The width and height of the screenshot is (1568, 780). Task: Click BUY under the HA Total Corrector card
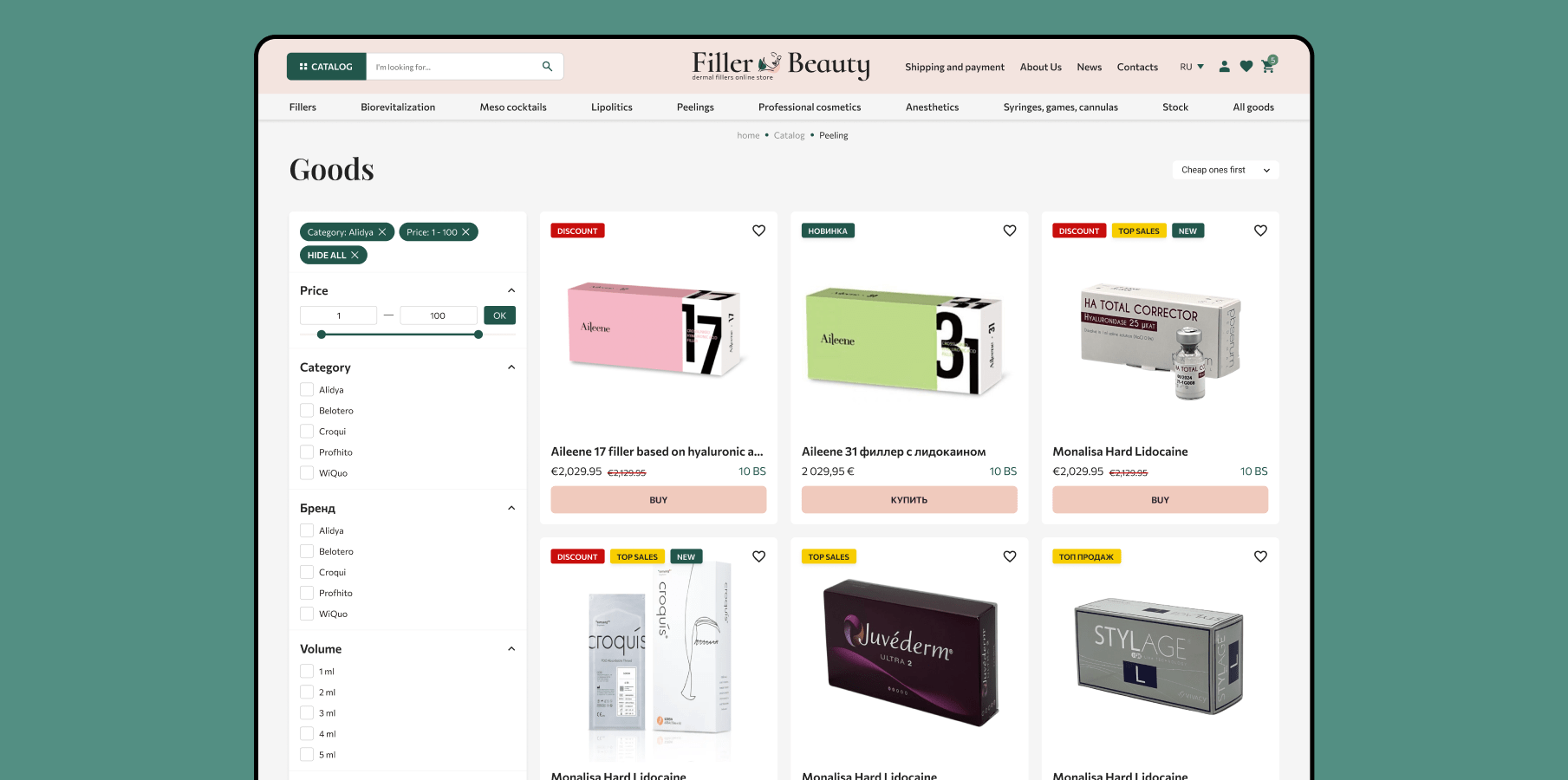point(1160,500)
